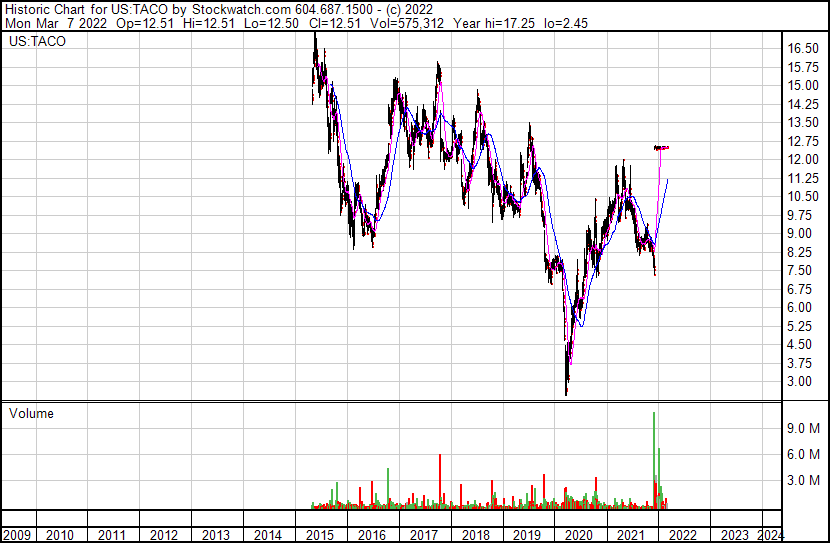Select the 2010 year label
This screenshot has height=543, width=830.
click(x=60, y=535)
